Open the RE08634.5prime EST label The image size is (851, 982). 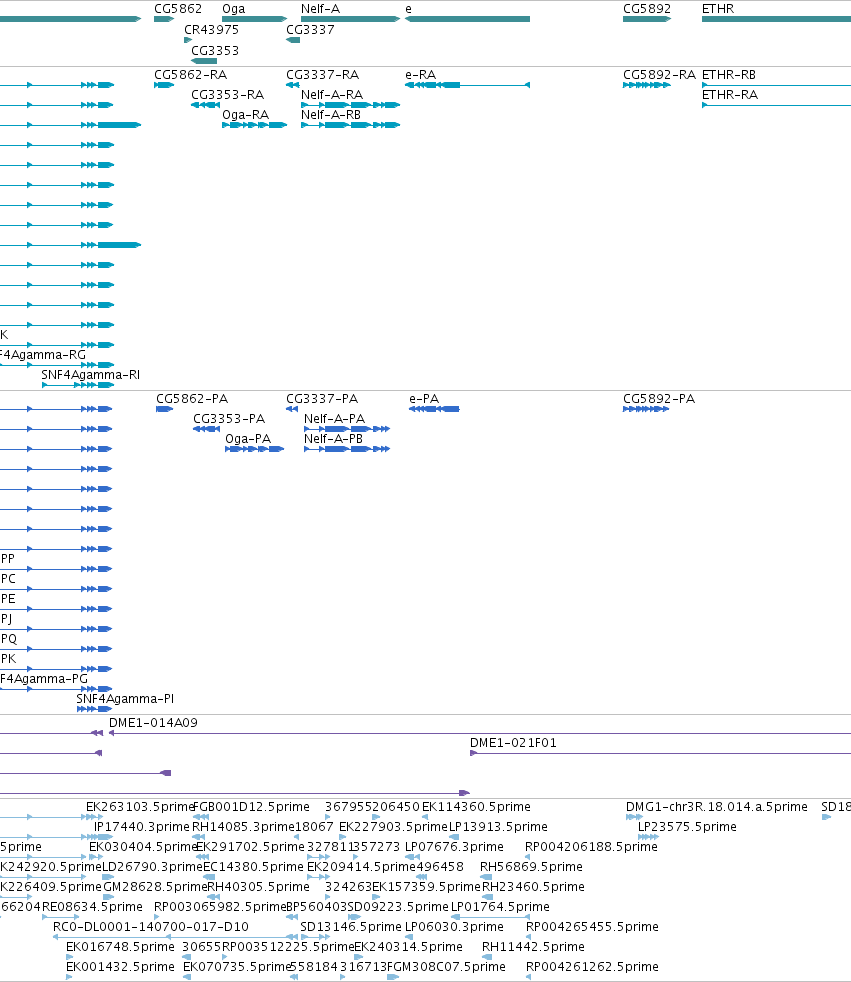pos(92,907)
